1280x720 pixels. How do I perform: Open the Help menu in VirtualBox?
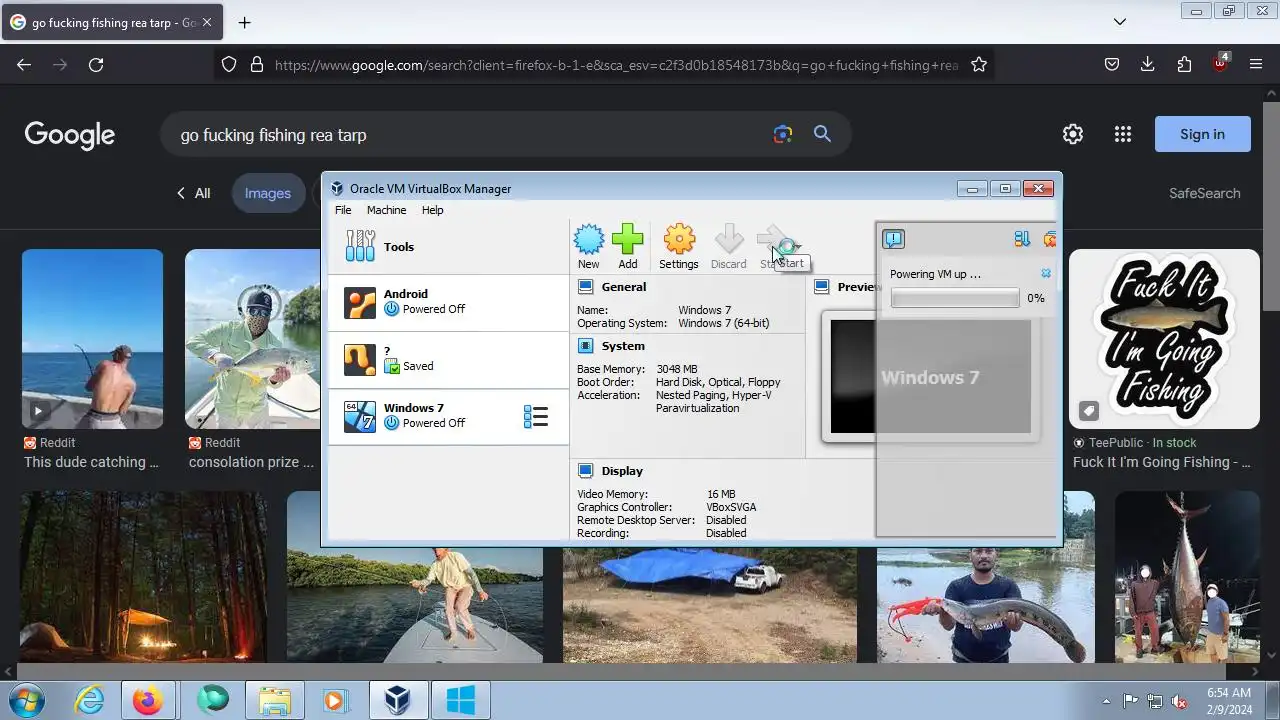pos(432,210)
